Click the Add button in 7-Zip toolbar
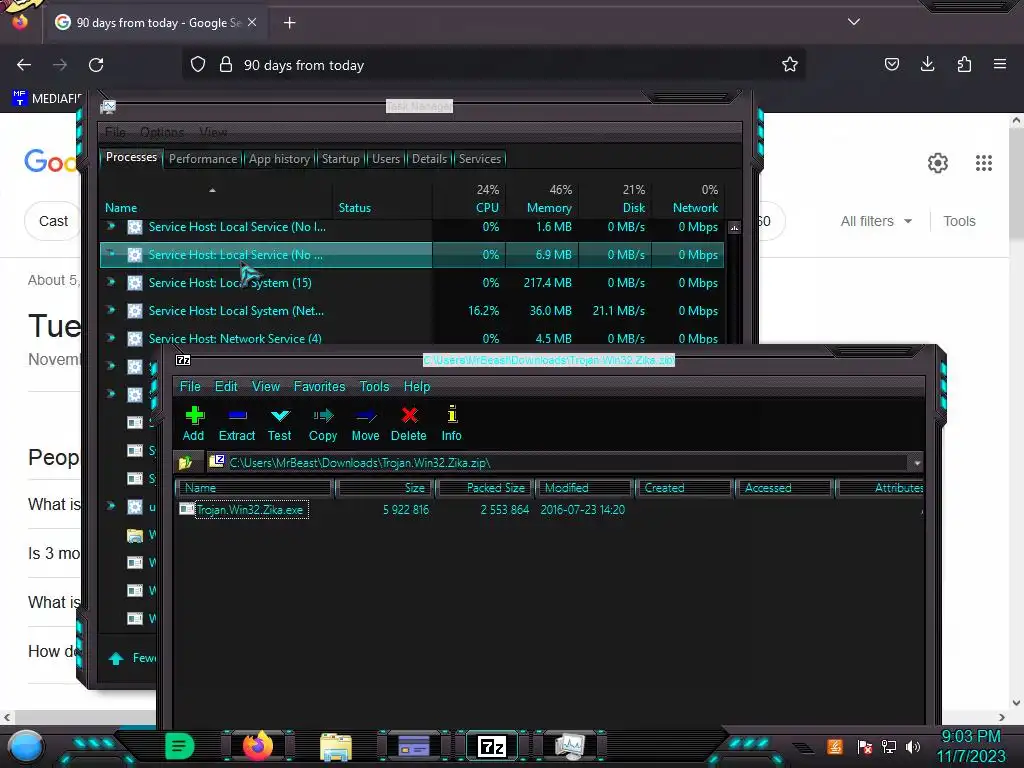The image size is (1024, 768). point(193,423)
